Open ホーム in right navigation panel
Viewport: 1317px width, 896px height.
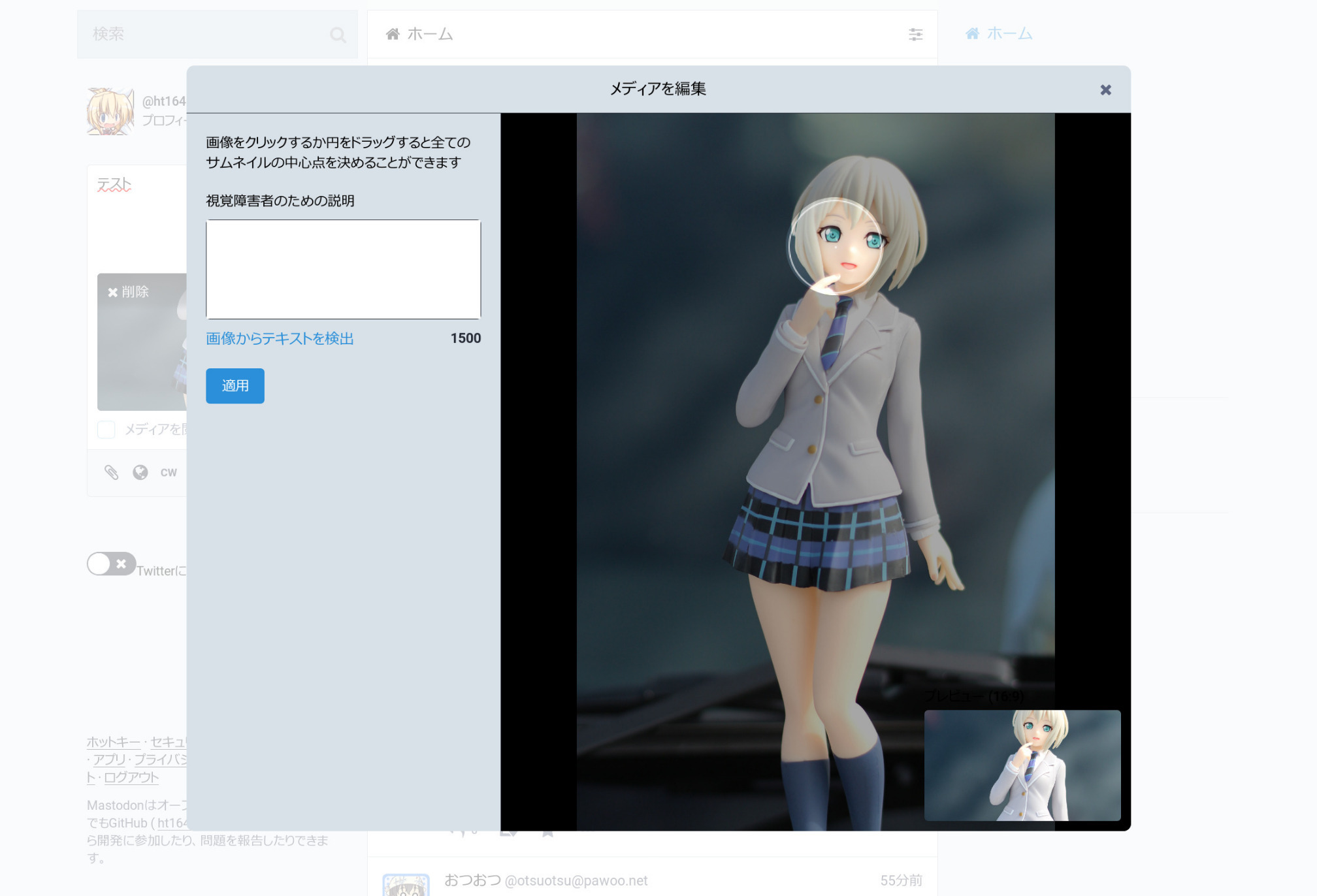pos(999,33)
